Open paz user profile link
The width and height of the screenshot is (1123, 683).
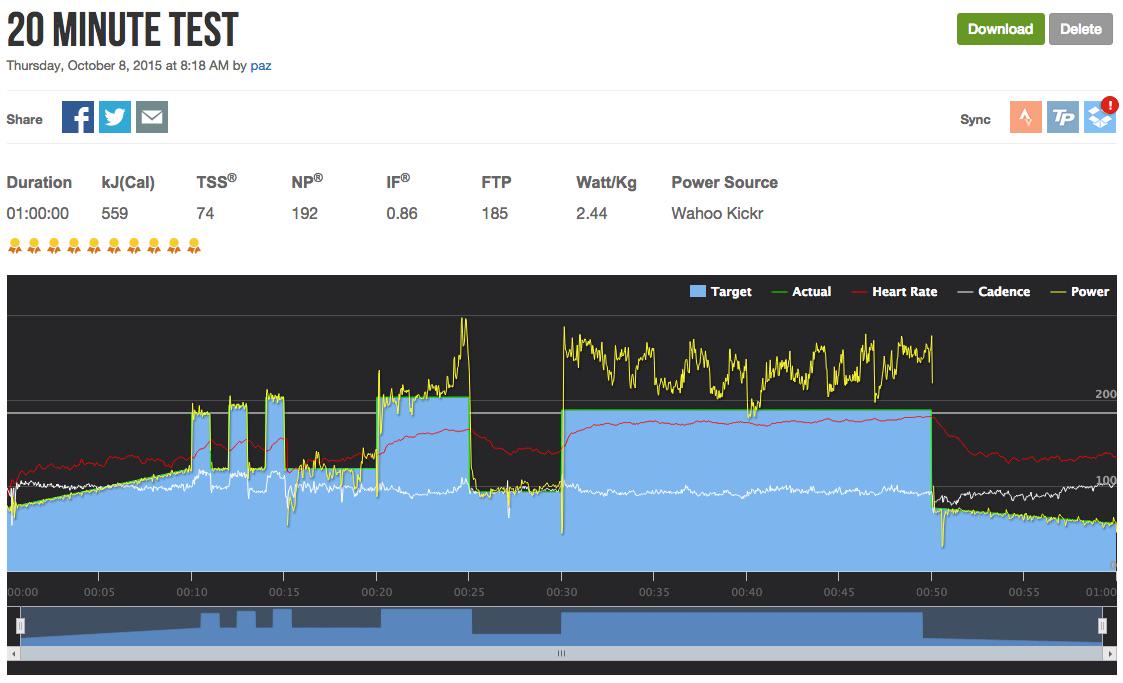(x=261, y=66)
